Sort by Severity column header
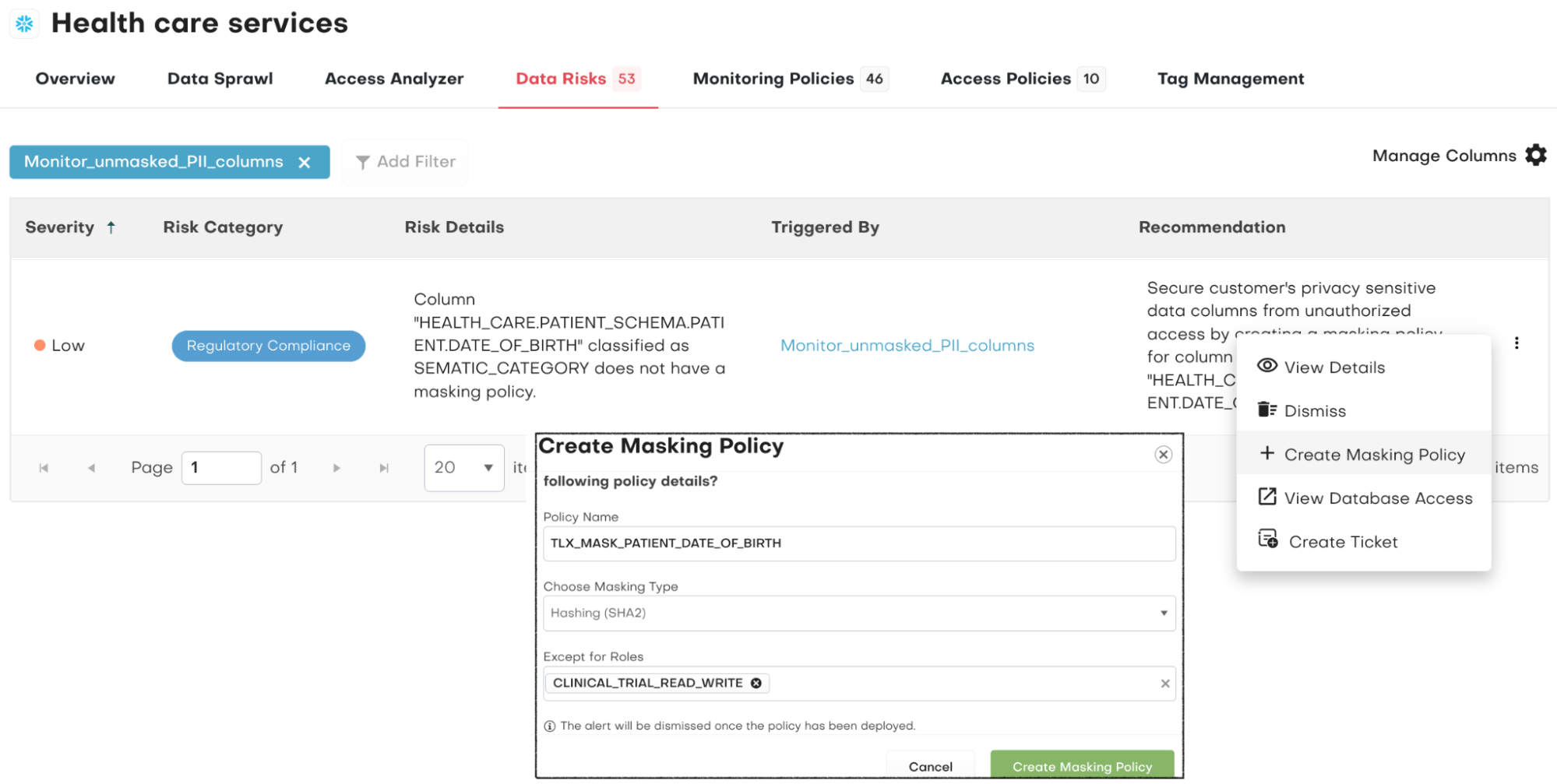The height and width of the screenshot is (784, 1557). (x=59, y=227)
